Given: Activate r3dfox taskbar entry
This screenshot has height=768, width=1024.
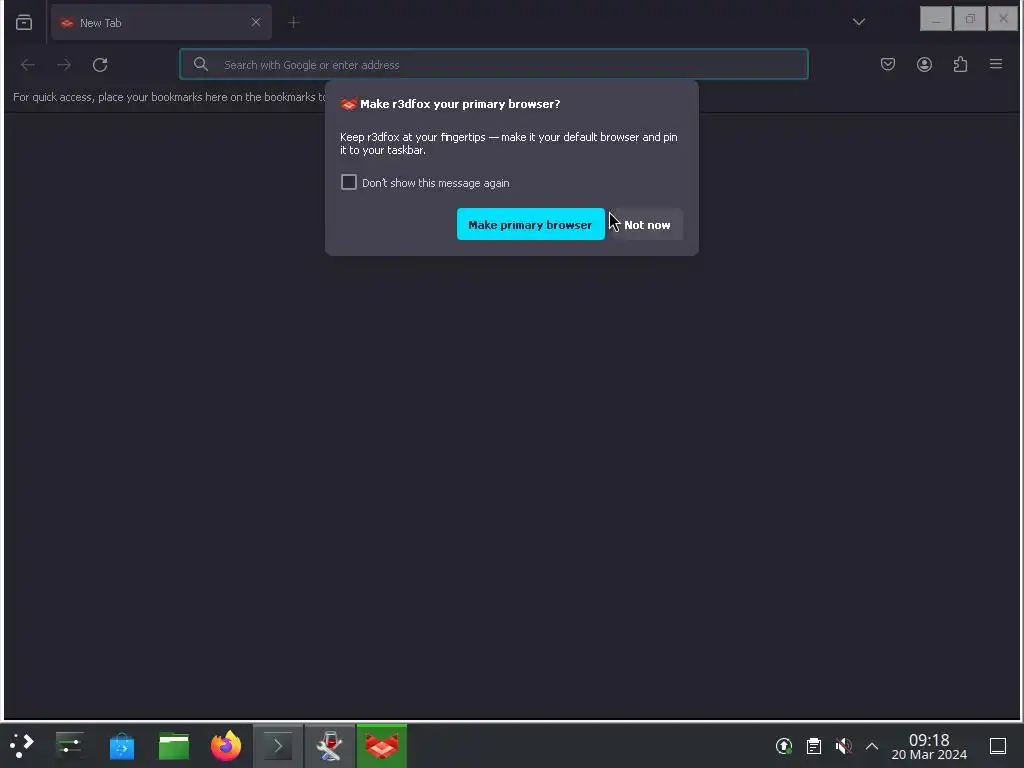Looking at the screenshot, I should pos(381,745).
